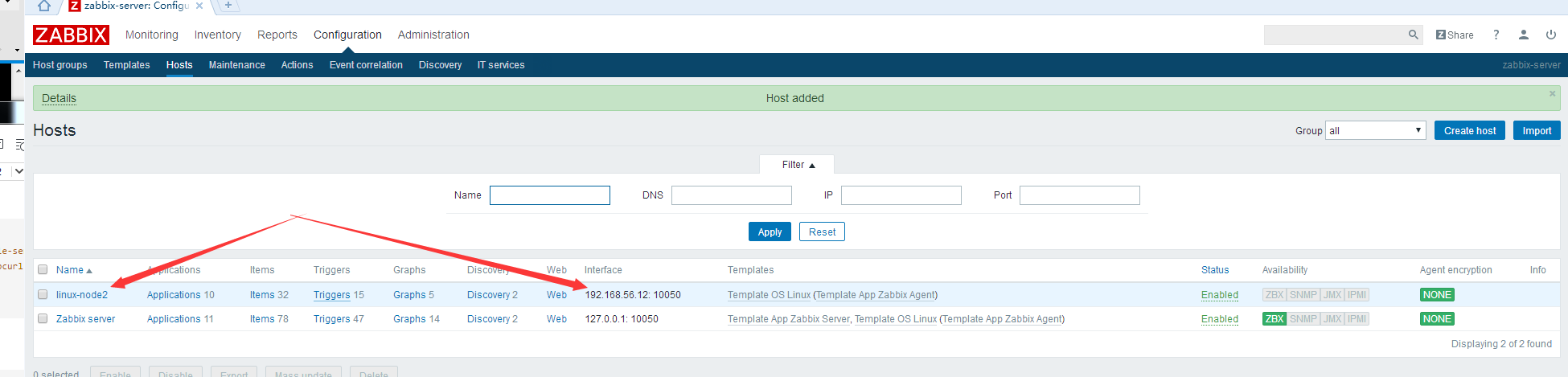Focus the filter Name input field
This screenshot has height=377, width=1568.
click(550, 195)
